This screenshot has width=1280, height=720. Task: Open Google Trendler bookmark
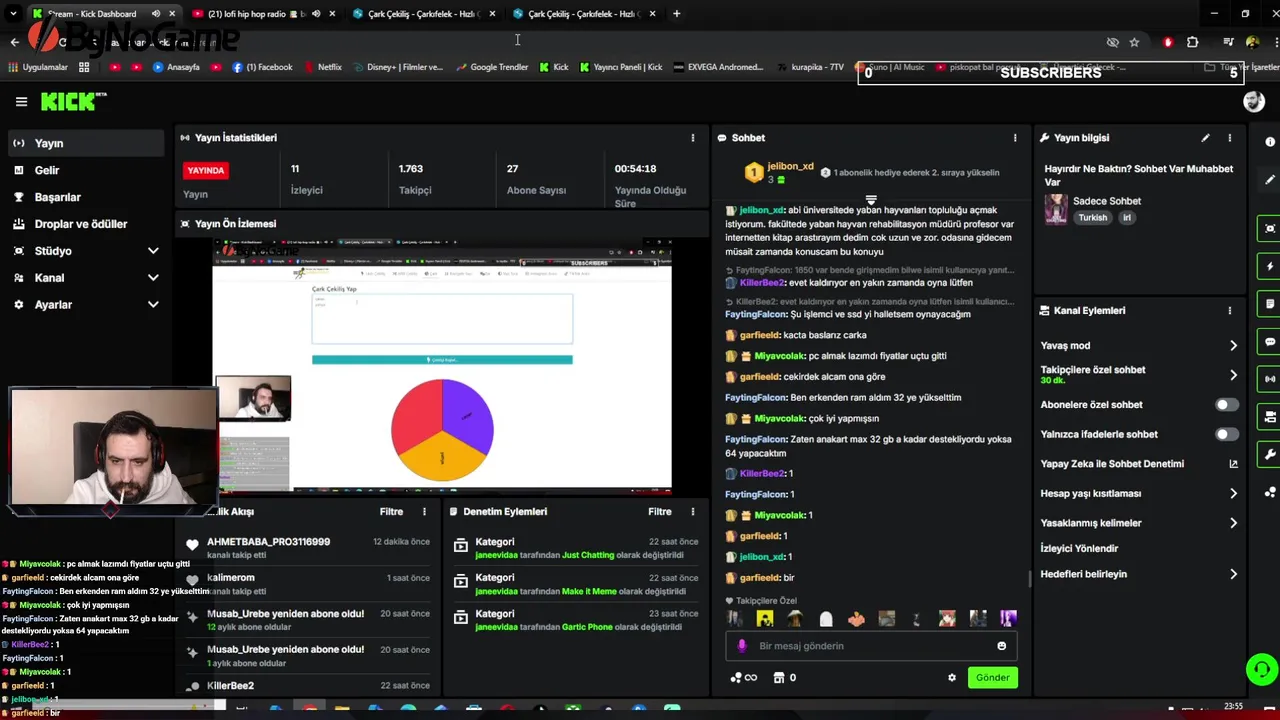[491, 68]
